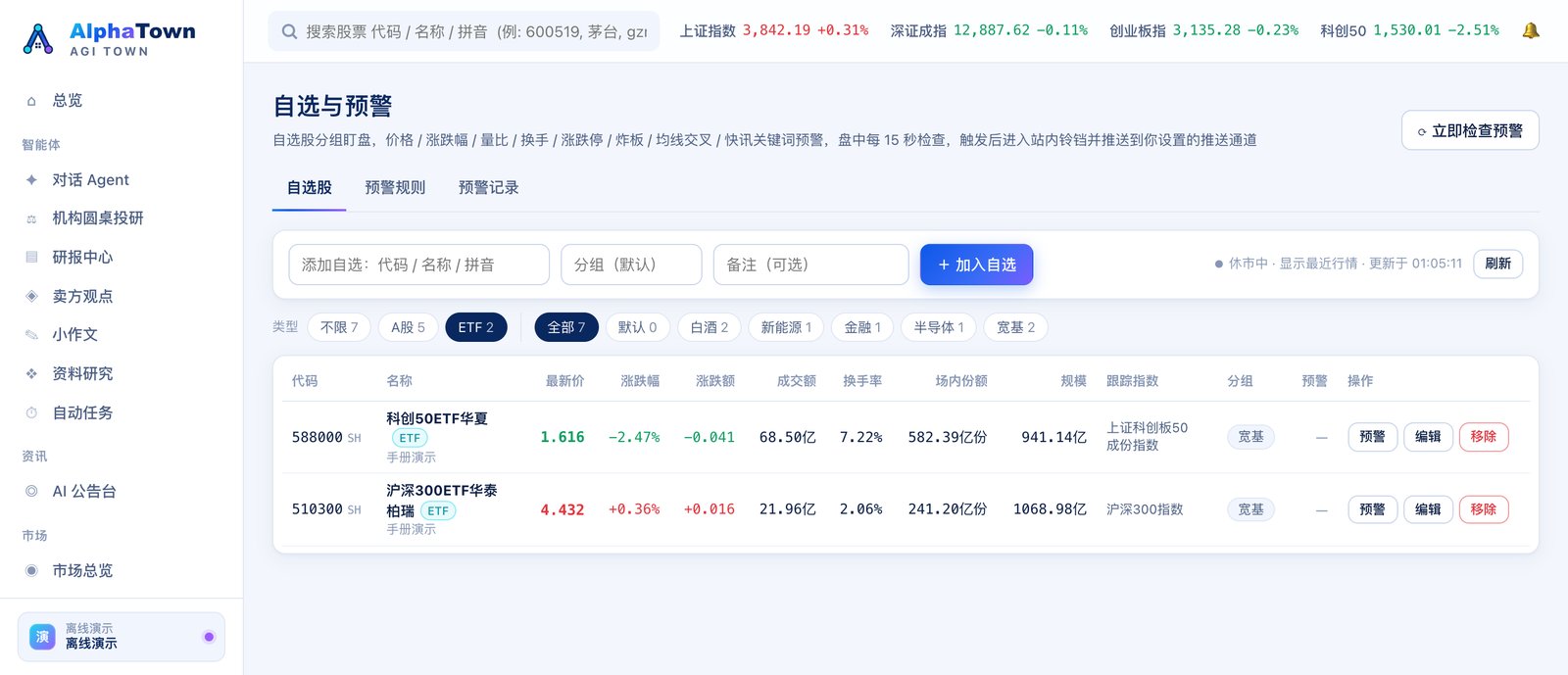Click the 演 avatar icon
The image size is (1568, 675).
tap(42, 637)
